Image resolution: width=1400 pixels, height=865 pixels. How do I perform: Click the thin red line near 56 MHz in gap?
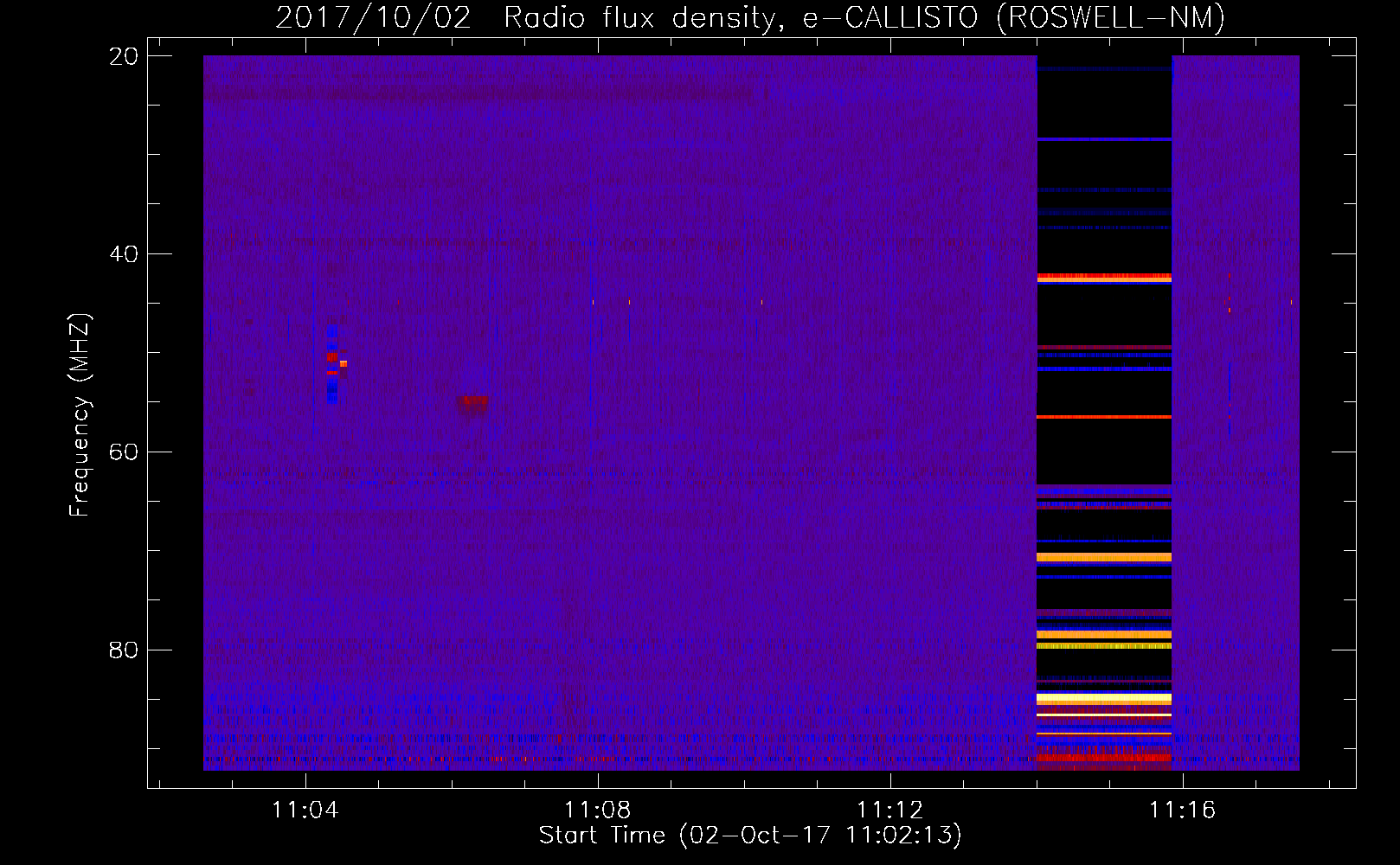click(1104, 417)
